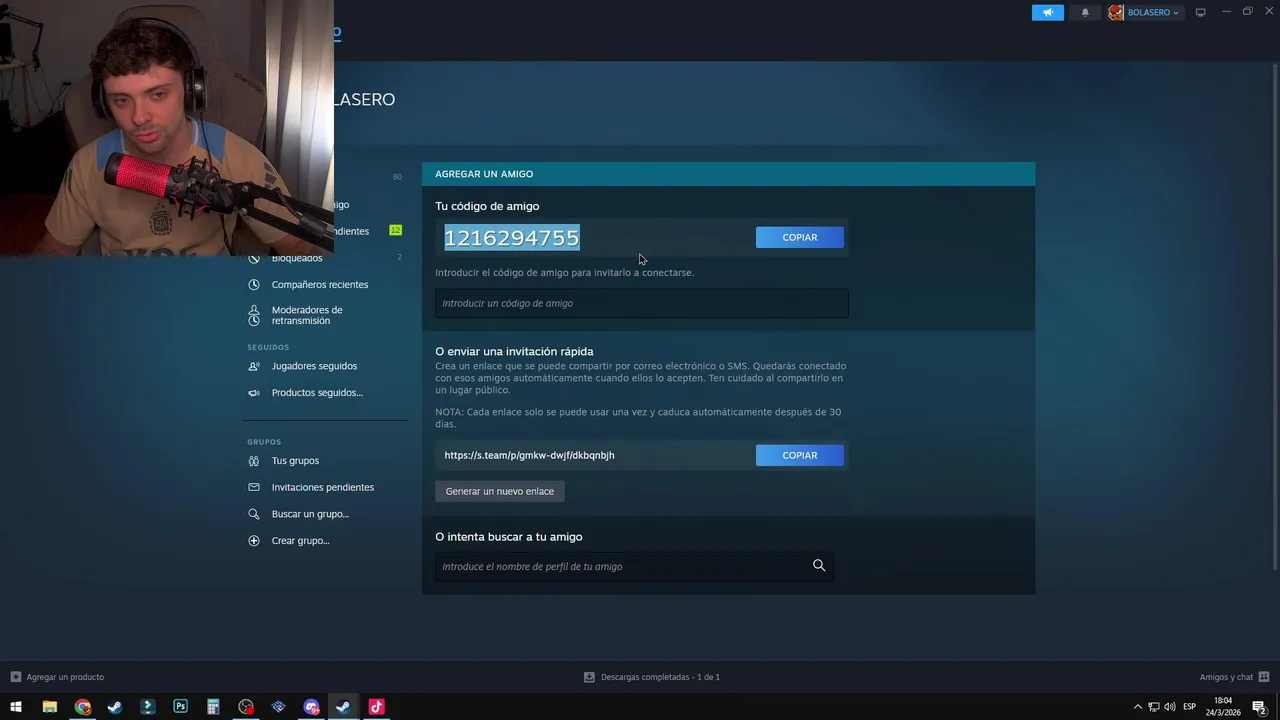The height and width of the screenshot is (720, 1280).
Task: Copy the quick invite link with COPIAR
Action: [x=799, y=455]
